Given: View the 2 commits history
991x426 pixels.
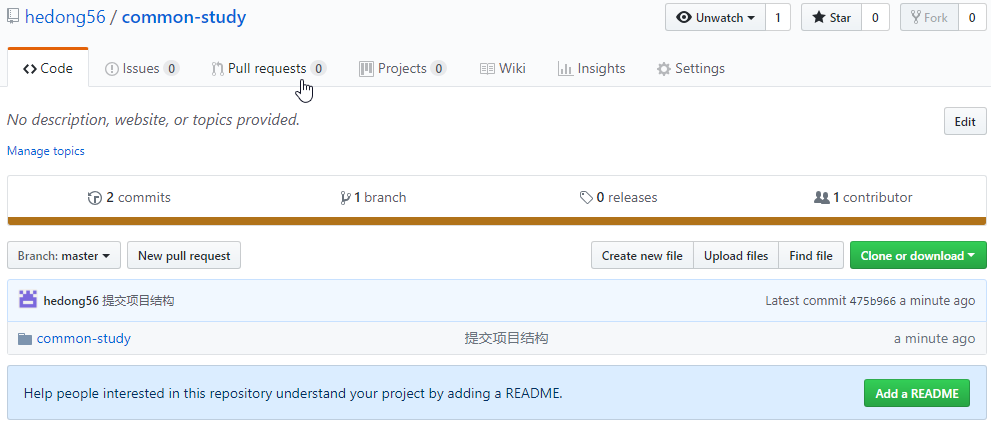Looking at the screenshot, I should pyautogui.click(x=129, y=197).
